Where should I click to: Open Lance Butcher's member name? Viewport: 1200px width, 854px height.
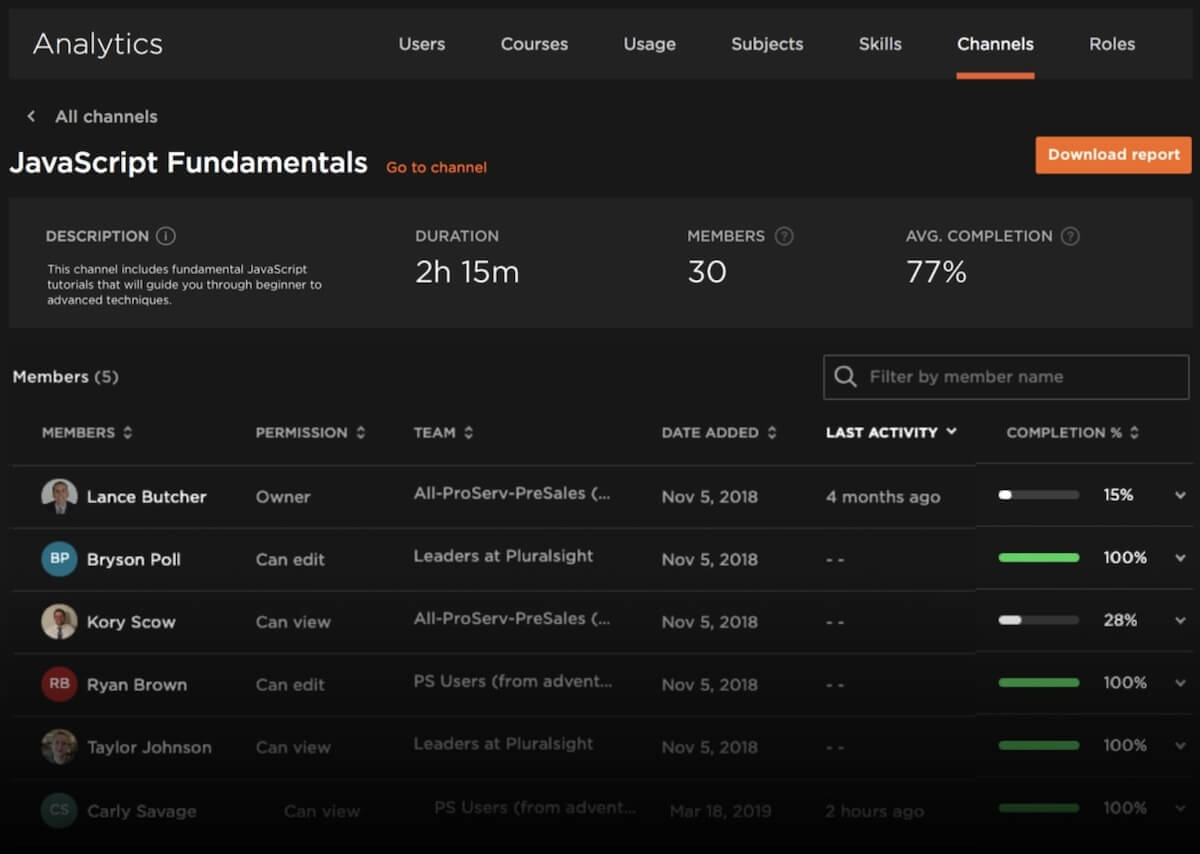[x=147, y=497]
